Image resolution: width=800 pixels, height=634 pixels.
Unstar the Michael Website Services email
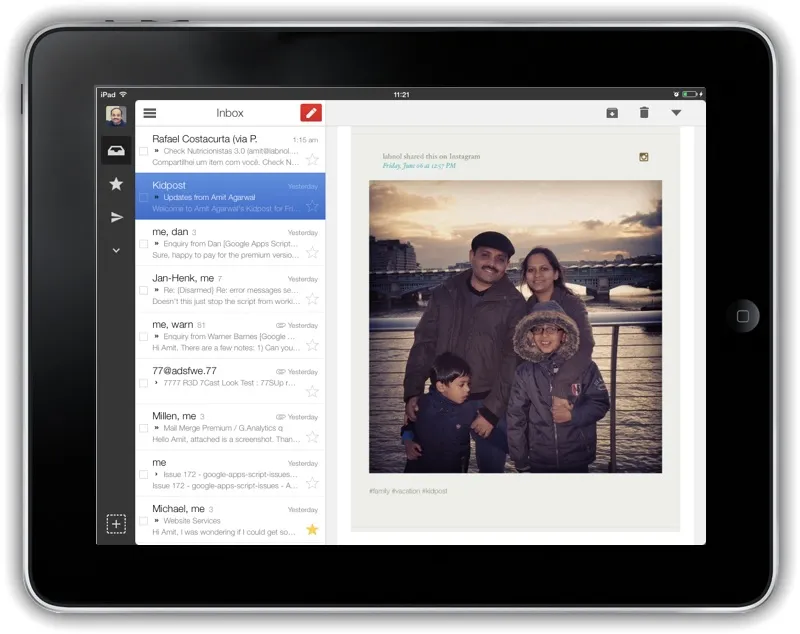pos(312,529)
